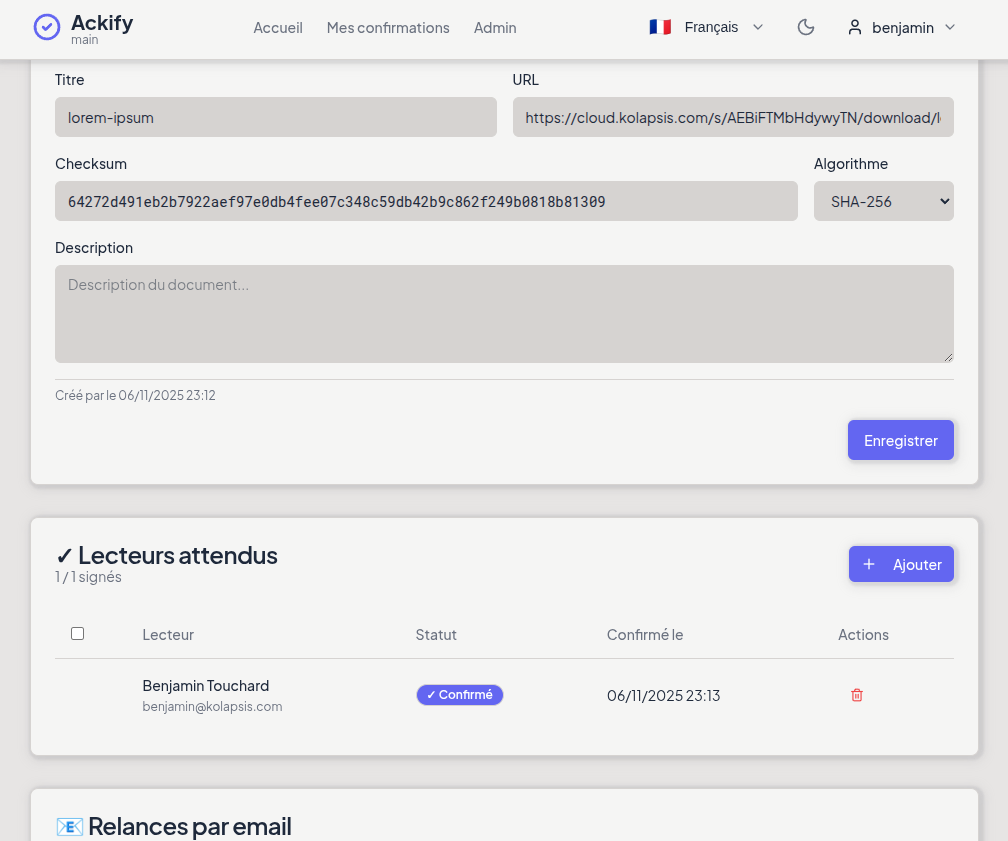Click the user profile icon beside benjamin
This screenshot has height=841, width=1008.
(855, 28)
